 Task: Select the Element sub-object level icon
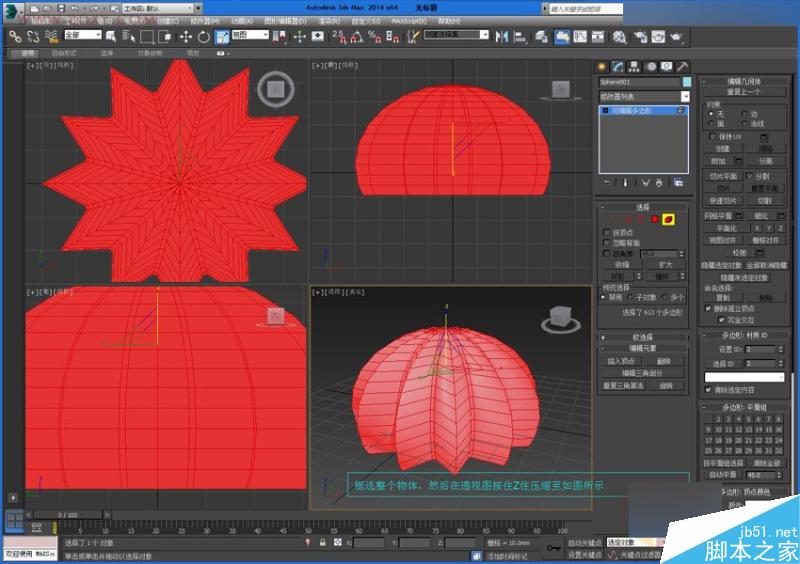[669, 218]
